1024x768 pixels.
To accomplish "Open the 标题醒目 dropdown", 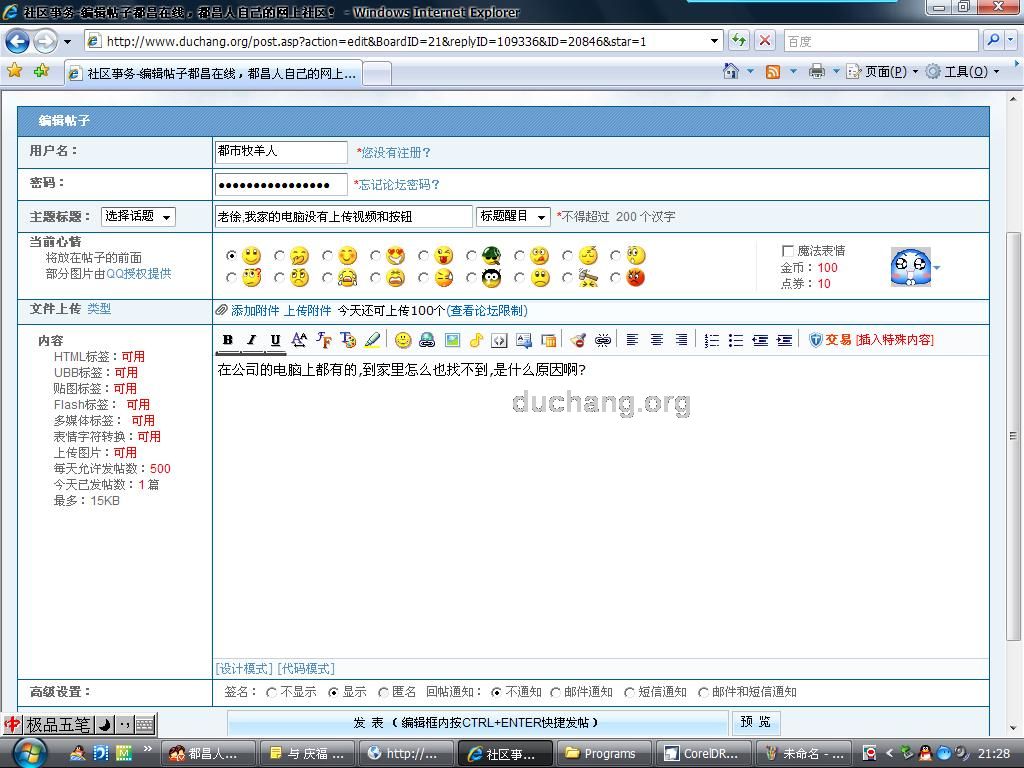I will pyautogui.click(x=513, y=216).
